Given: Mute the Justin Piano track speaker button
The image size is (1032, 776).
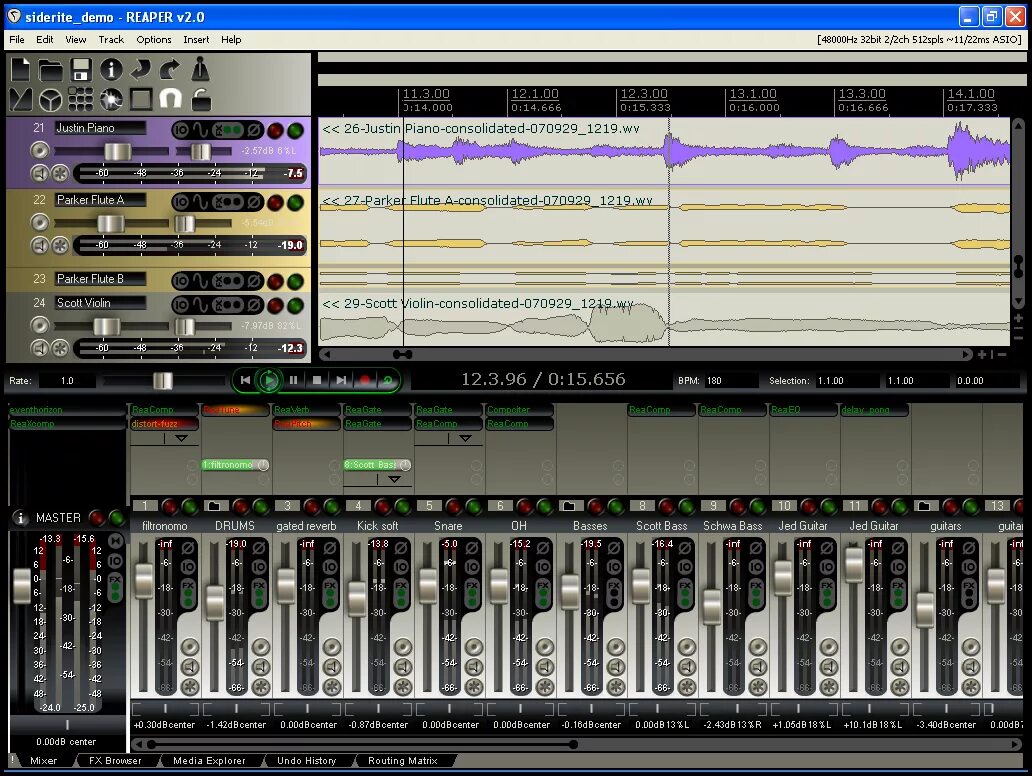Looking at the screenshot, I should tap(40, 174).
